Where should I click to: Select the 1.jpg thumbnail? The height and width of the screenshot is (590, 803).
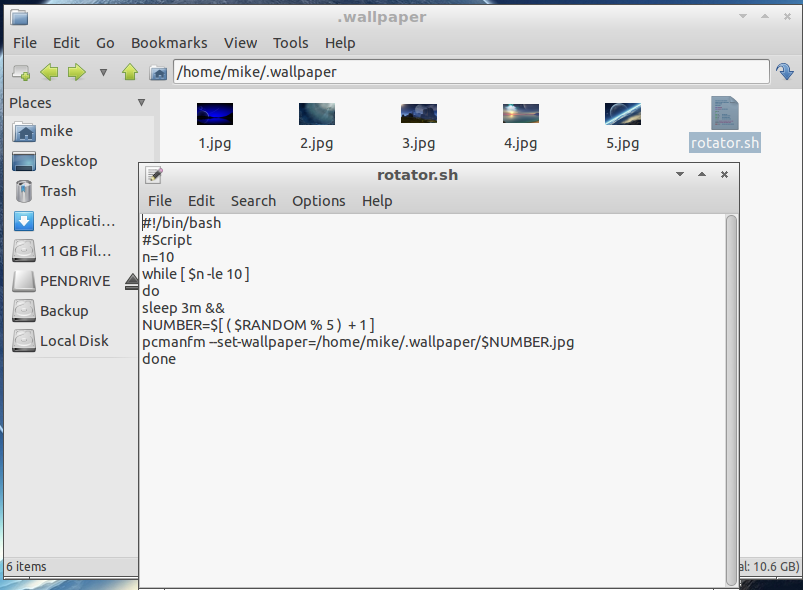215,114
